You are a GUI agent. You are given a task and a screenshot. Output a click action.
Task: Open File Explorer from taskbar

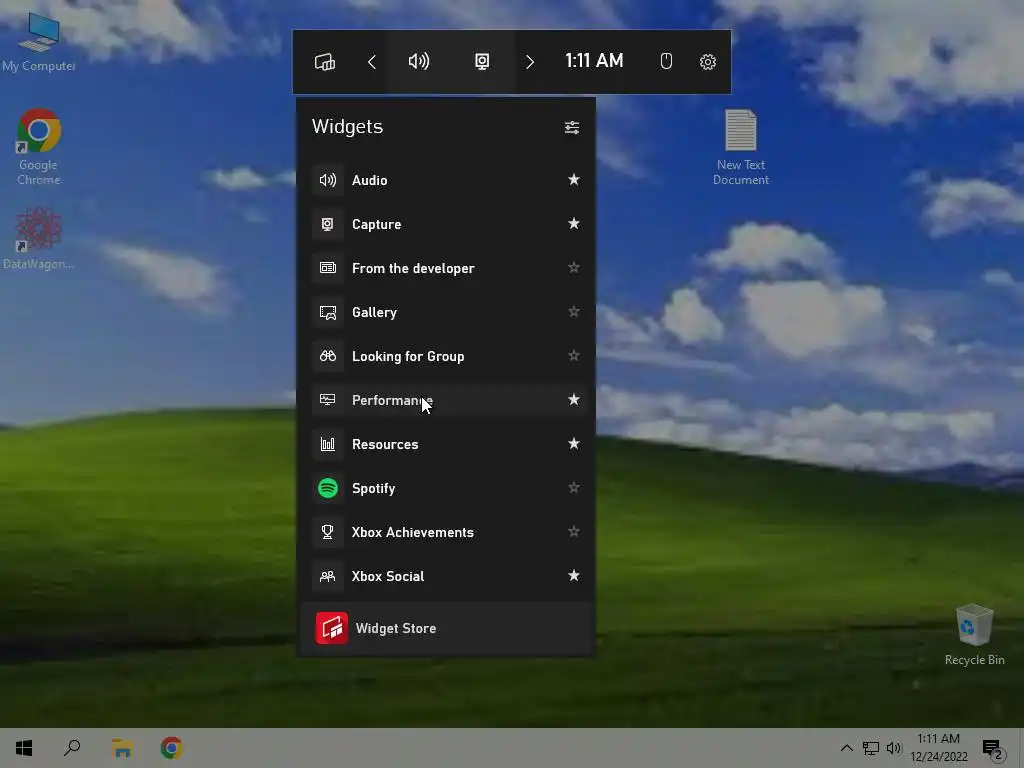[x=122, y=748]
